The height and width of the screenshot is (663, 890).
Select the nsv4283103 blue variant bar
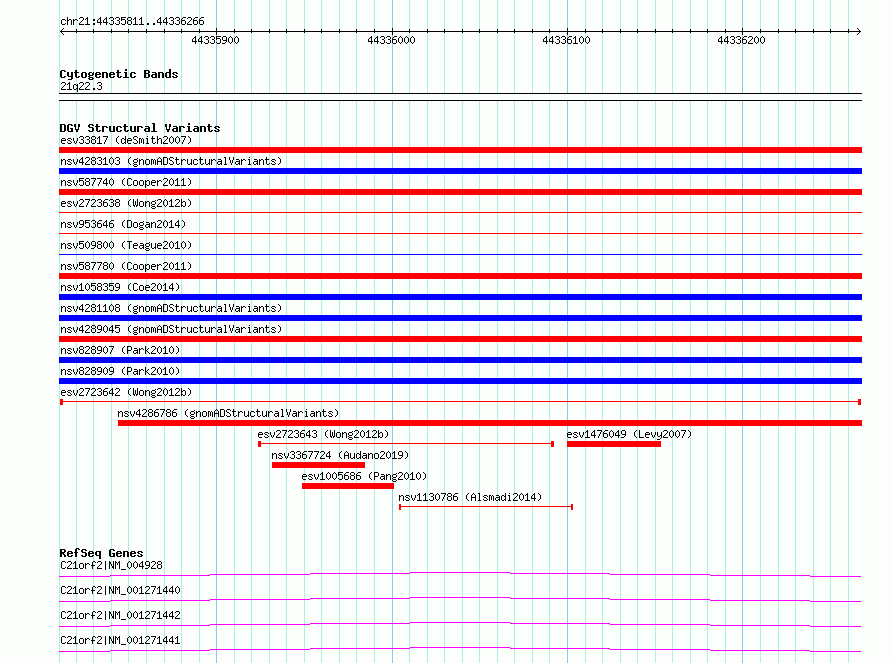pyautogui.click(x=460, y=171)
